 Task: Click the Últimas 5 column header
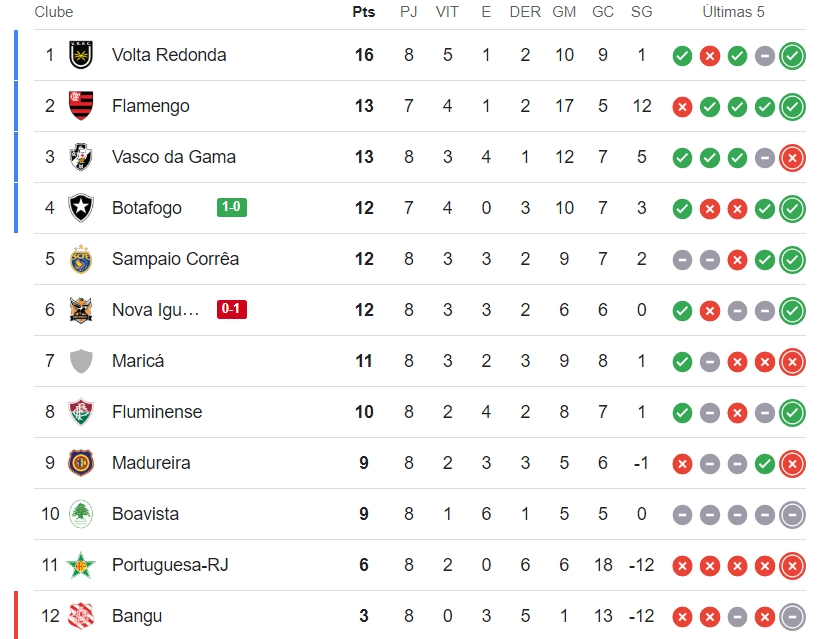pyautogui.click(x=733, y=12)
